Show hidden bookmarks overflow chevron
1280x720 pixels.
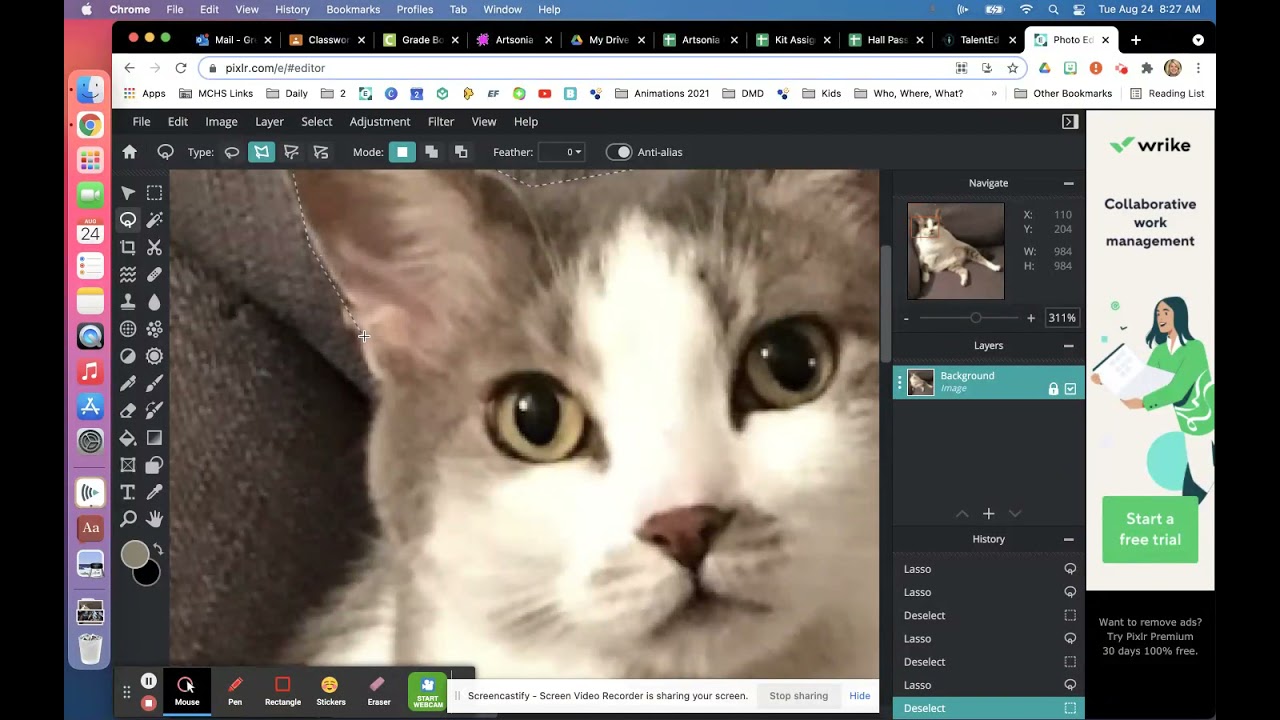pos(994,94)
